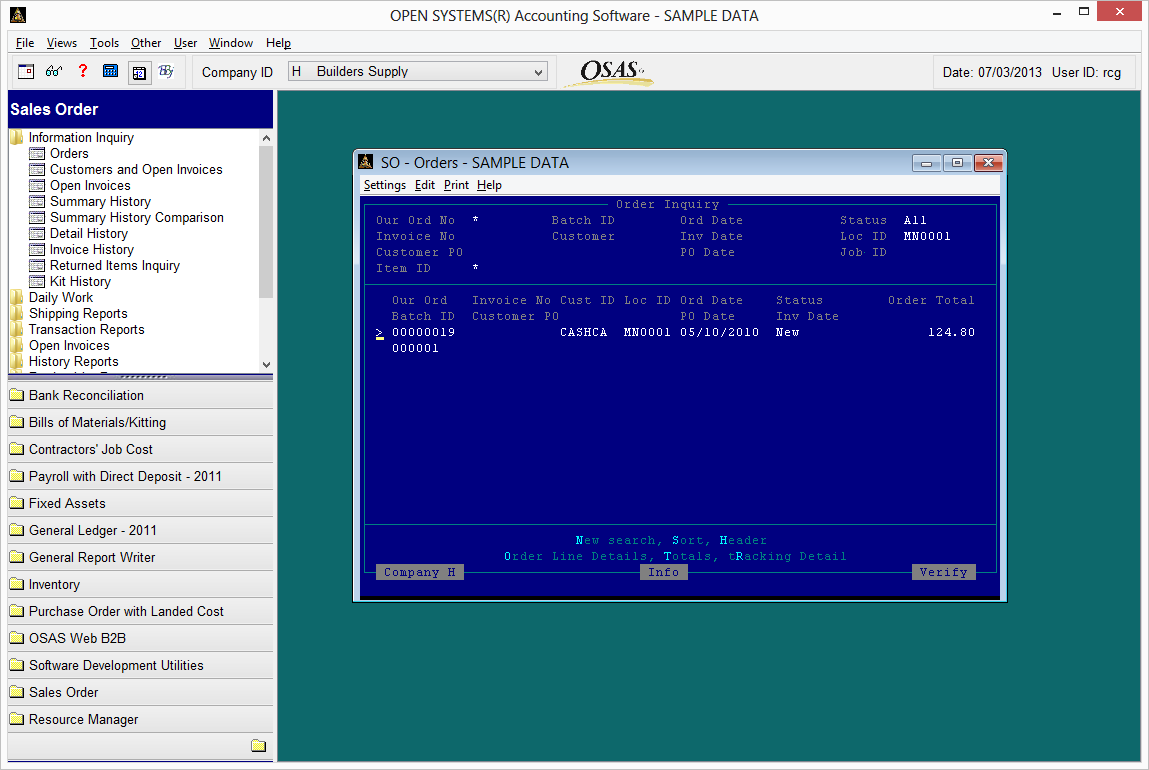This screenshot has width=1149, height=770.
Task: Expand the Shipping Reports folder
Action: [x=69, y=314]
